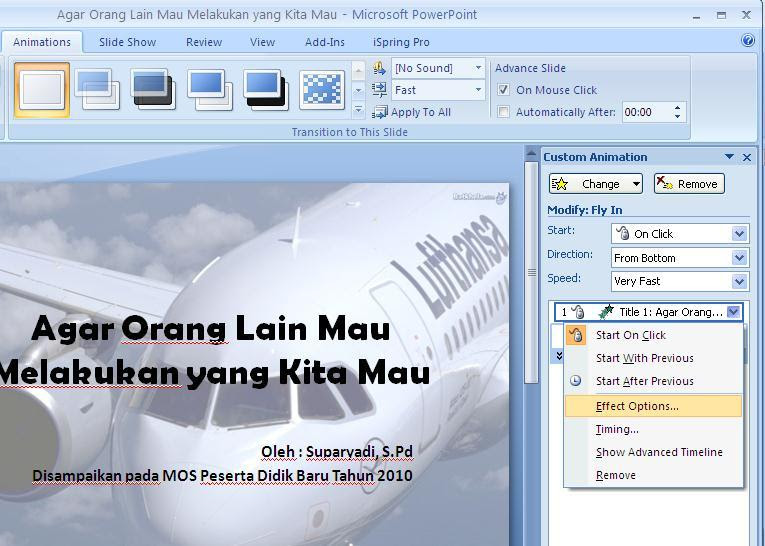Click the Title 1 item dropdown arrow
The image size is (765, 546).
[x=733, y=312]
